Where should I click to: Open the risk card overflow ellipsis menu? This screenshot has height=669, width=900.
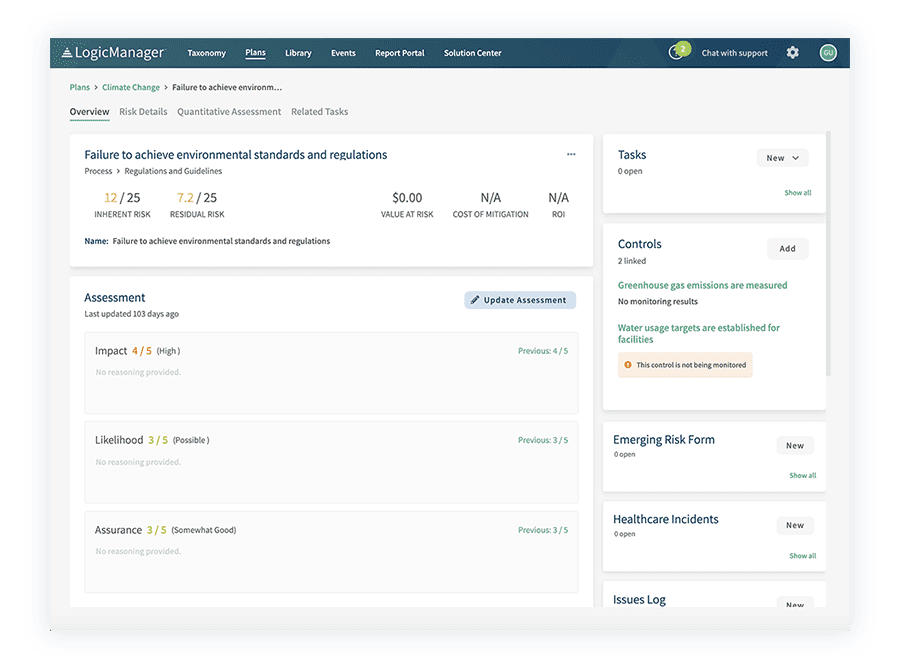point(571,154)
